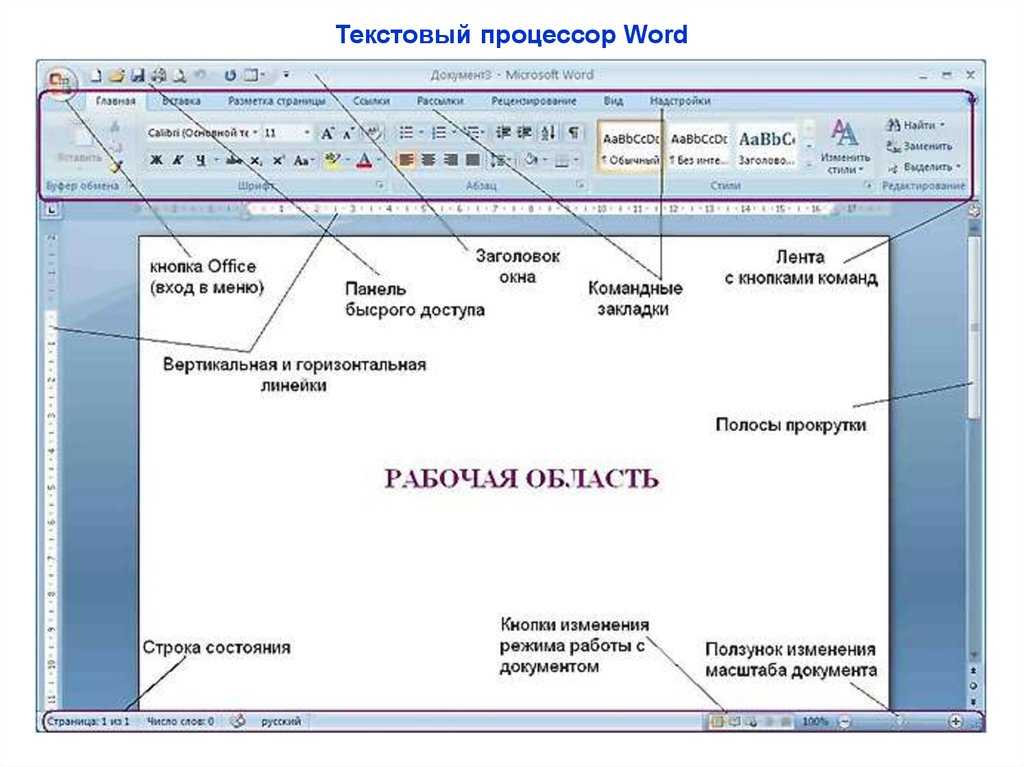
Task: Toggle underline with the Ч button
Action: 201,160
